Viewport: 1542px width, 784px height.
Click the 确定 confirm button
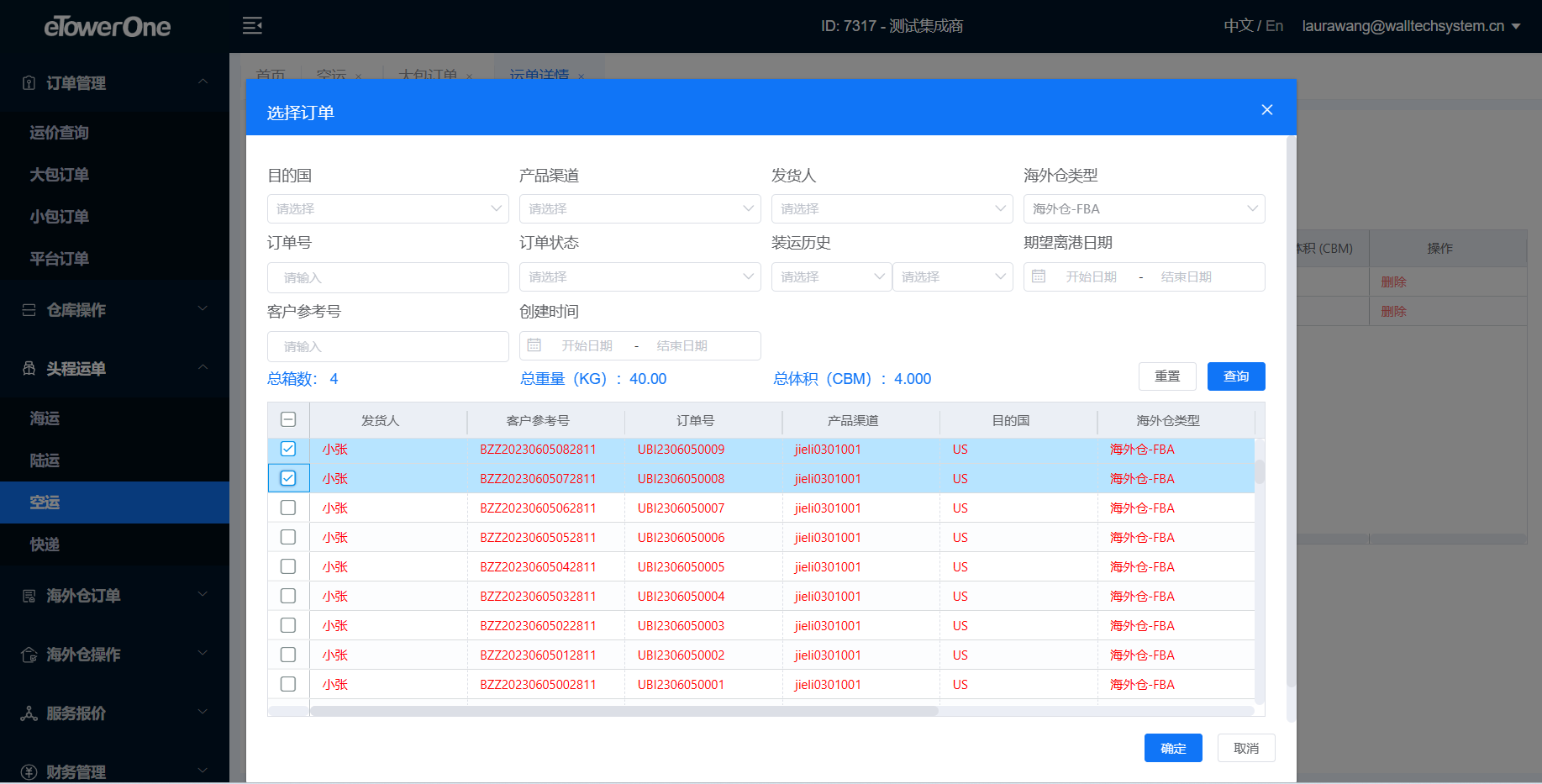1173,748
